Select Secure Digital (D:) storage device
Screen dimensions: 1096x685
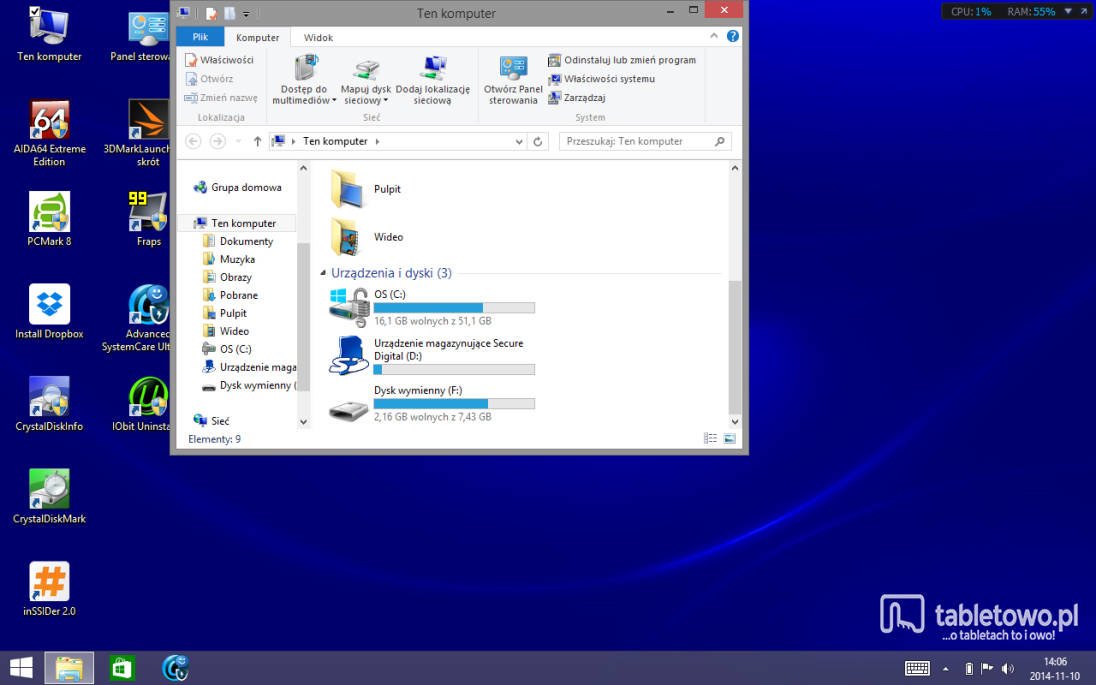(349, 355)
